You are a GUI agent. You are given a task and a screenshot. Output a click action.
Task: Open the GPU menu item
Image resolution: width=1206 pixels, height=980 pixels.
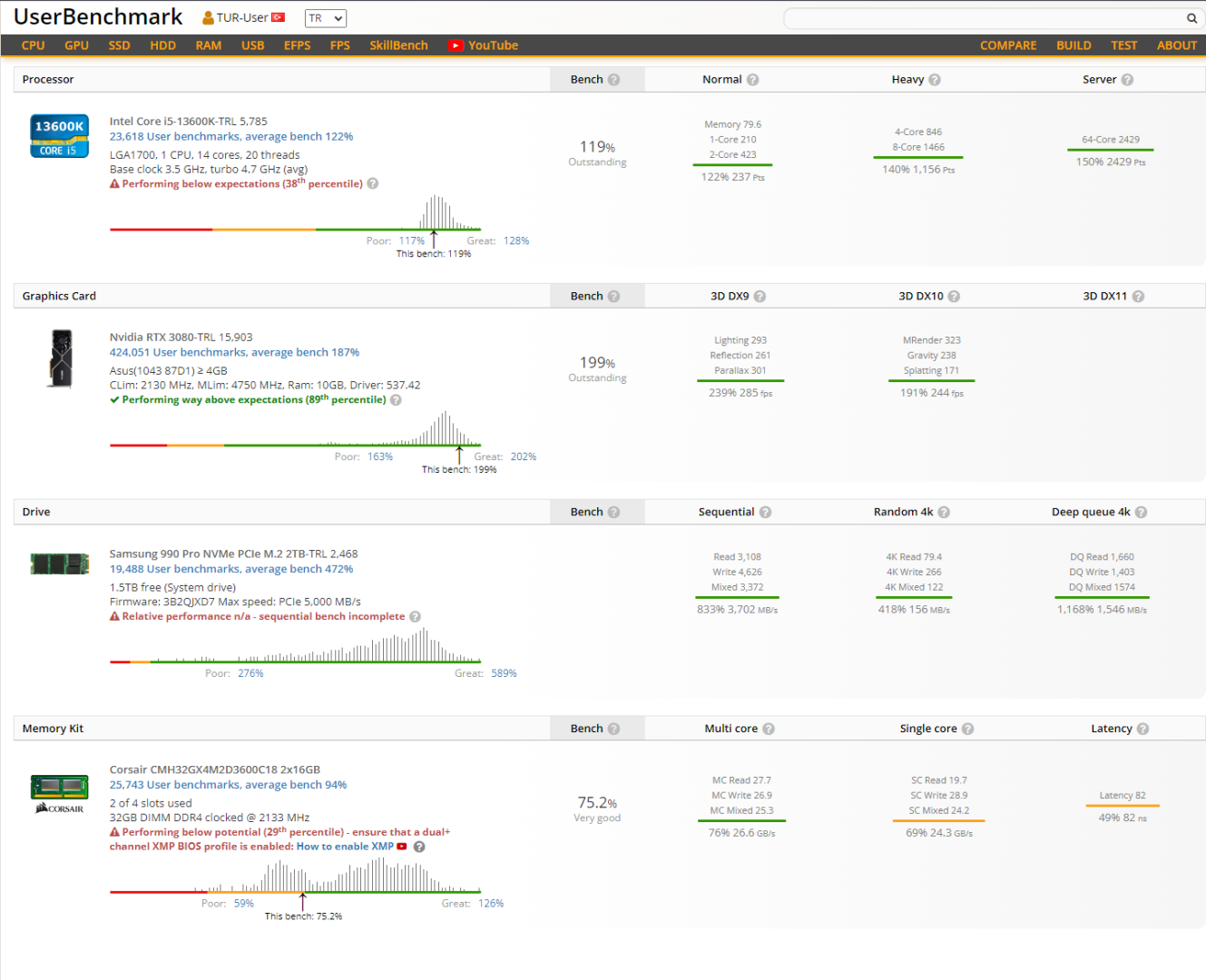77,45
